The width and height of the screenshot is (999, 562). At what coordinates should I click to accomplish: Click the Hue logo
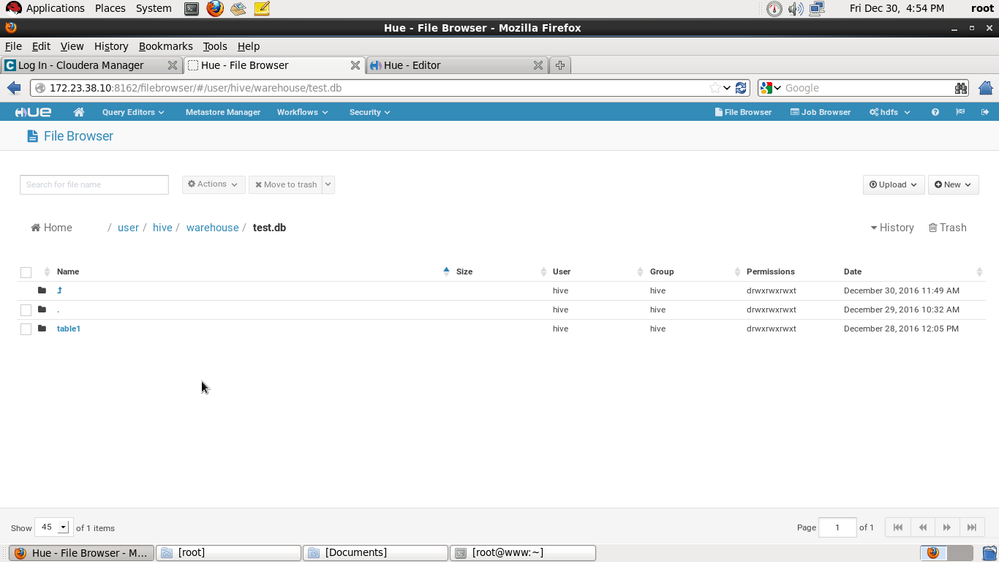[33, 112]
